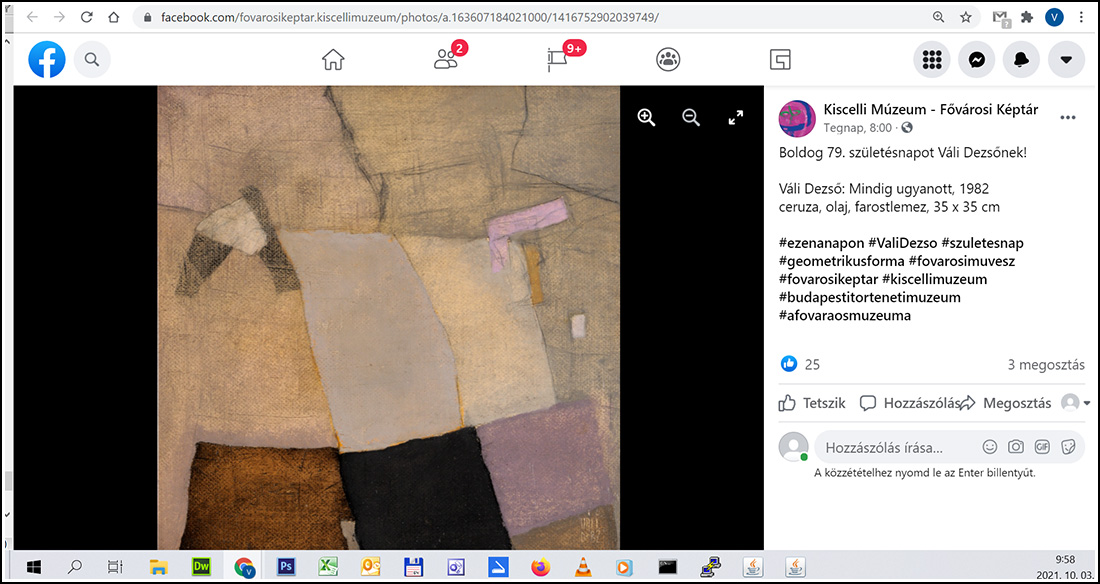Screen dimensions: 1100x584
Task: Open the #afovaraosmuzeuma hashtag
Action: (x=845, y=316)
